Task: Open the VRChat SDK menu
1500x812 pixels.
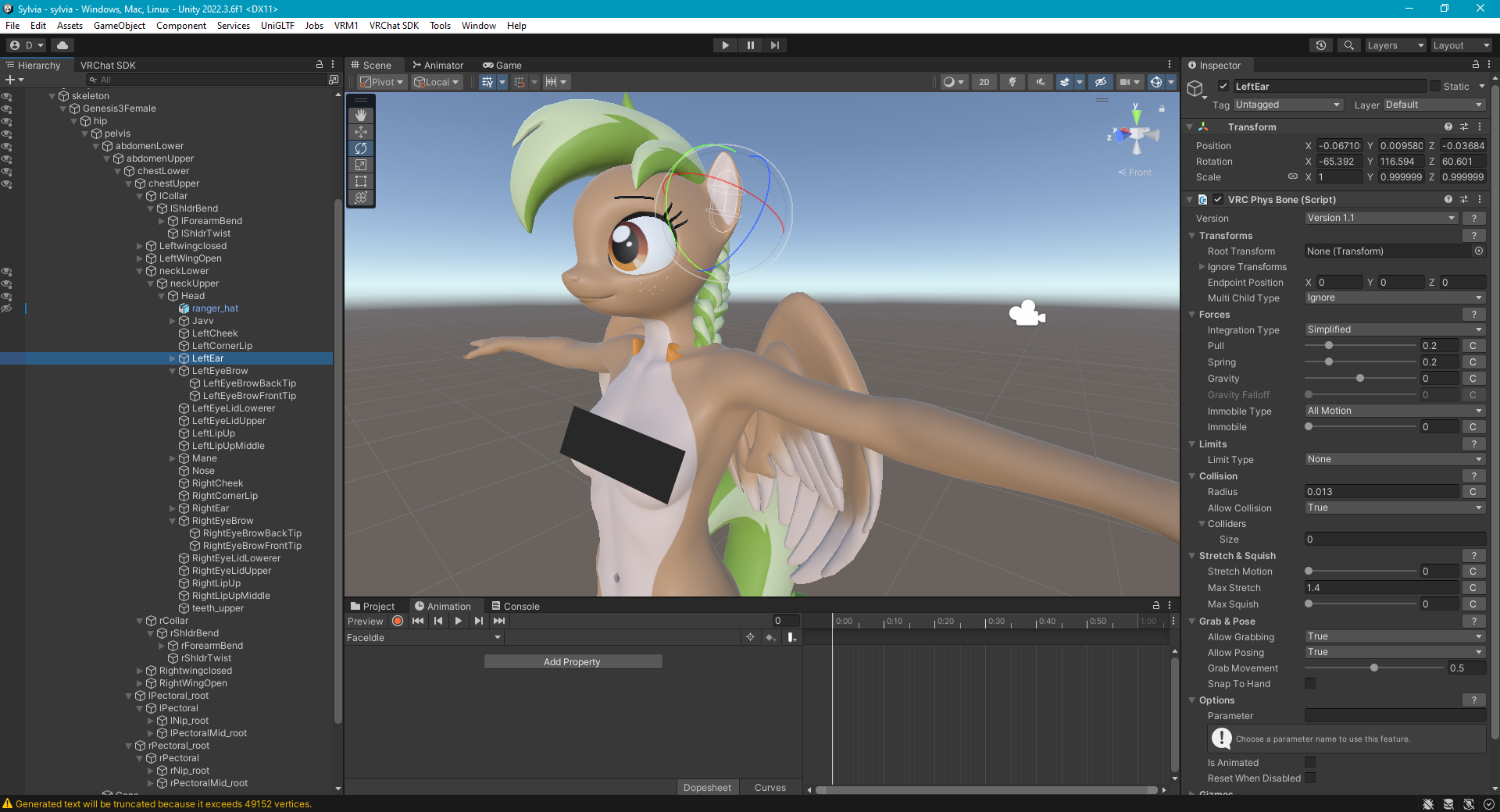Action: (x=394, y=26)
